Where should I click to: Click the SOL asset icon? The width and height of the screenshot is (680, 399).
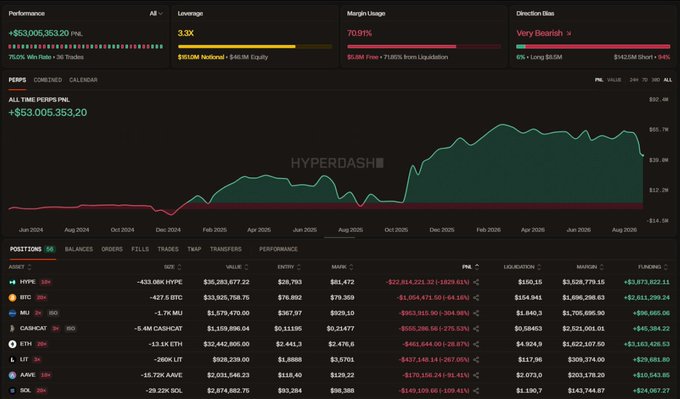pyautogui.click(x=12, y=391)
